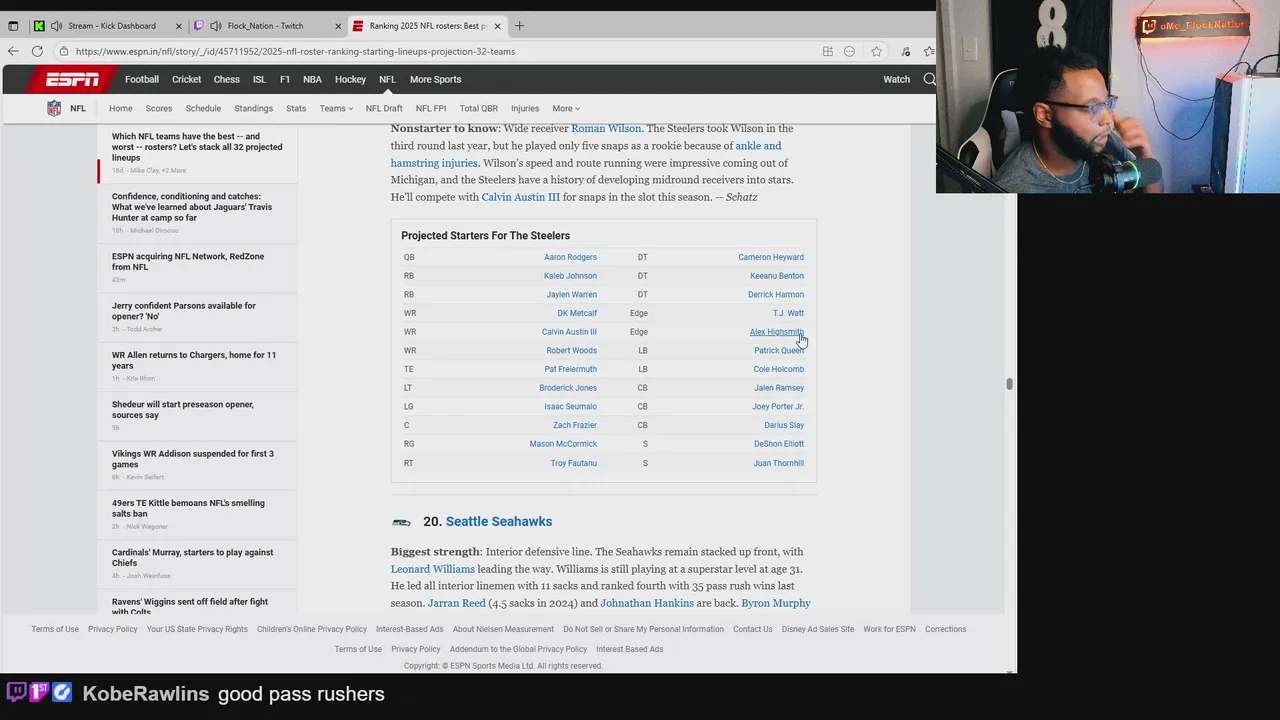Select the Ranking 2025 NFL rosters tab
1280x720 pixels.
[427, 26]
